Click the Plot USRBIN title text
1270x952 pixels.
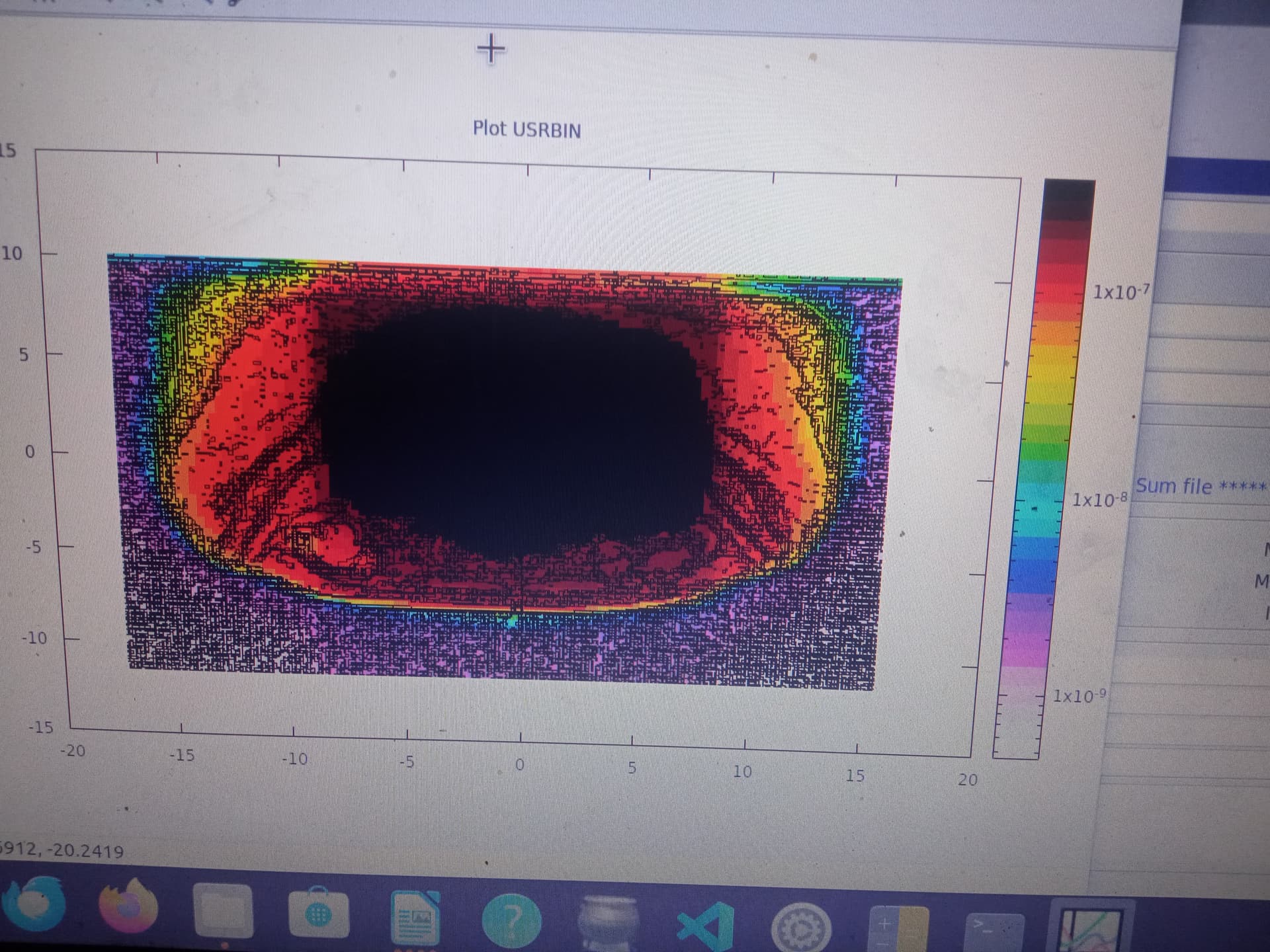pos(527,129)
